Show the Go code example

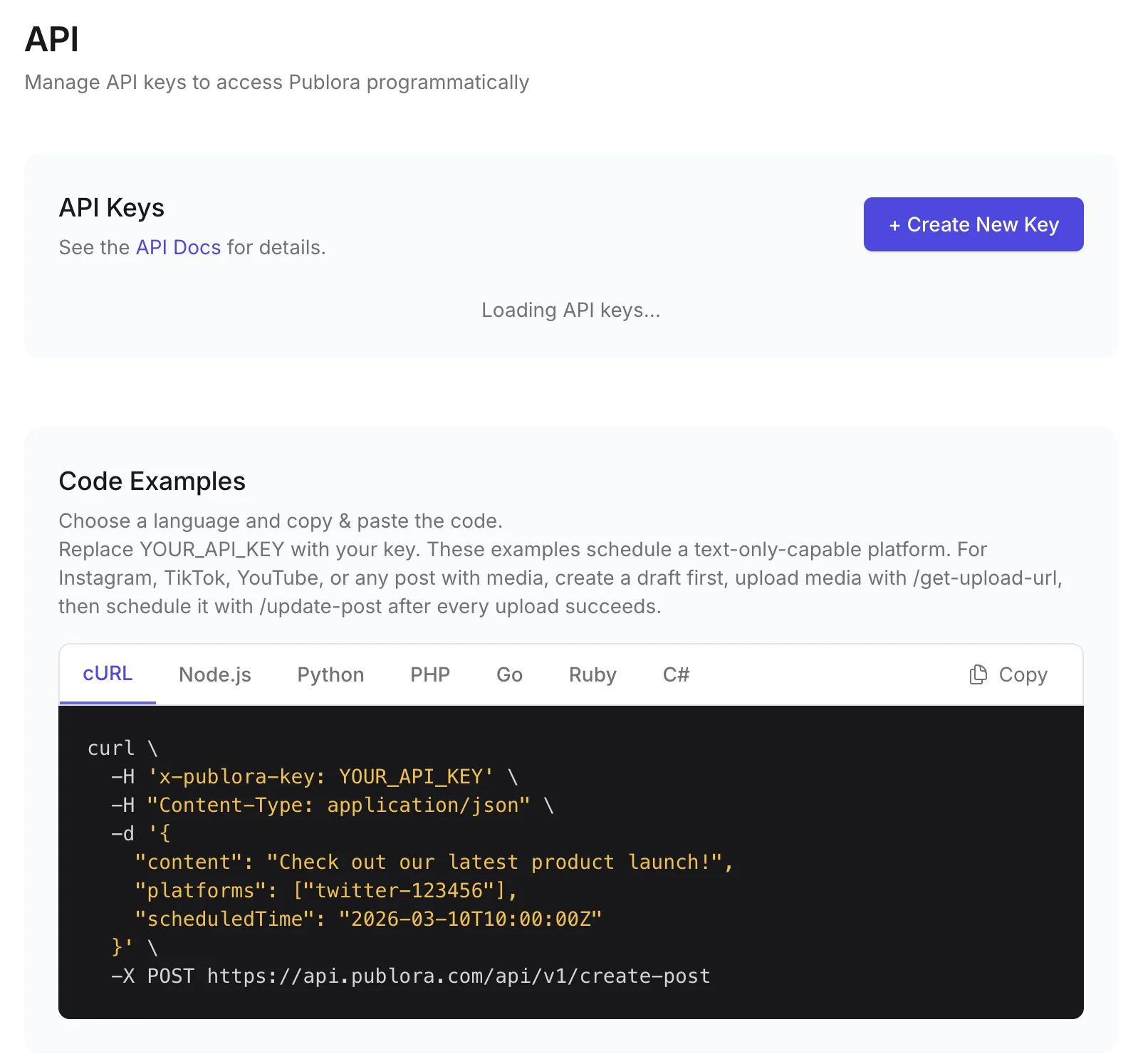[x=509, y=674]
